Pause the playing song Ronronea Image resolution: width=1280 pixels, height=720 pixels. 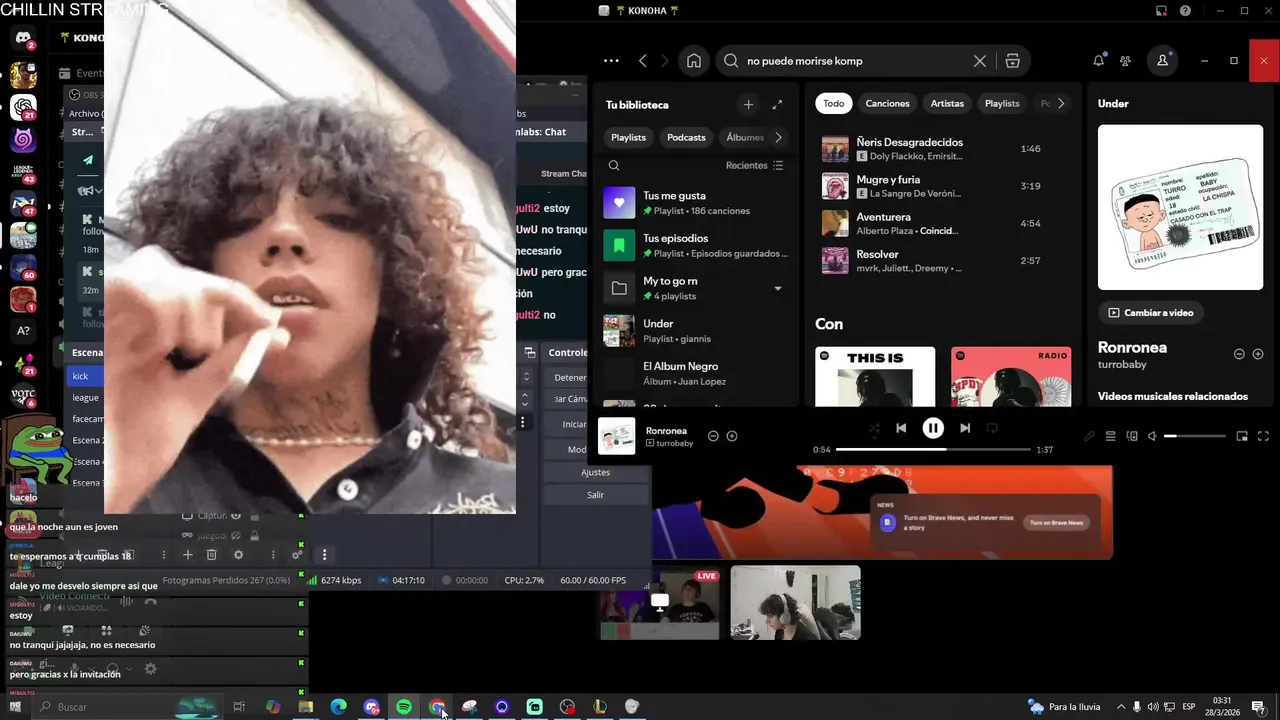coord(933,428)
